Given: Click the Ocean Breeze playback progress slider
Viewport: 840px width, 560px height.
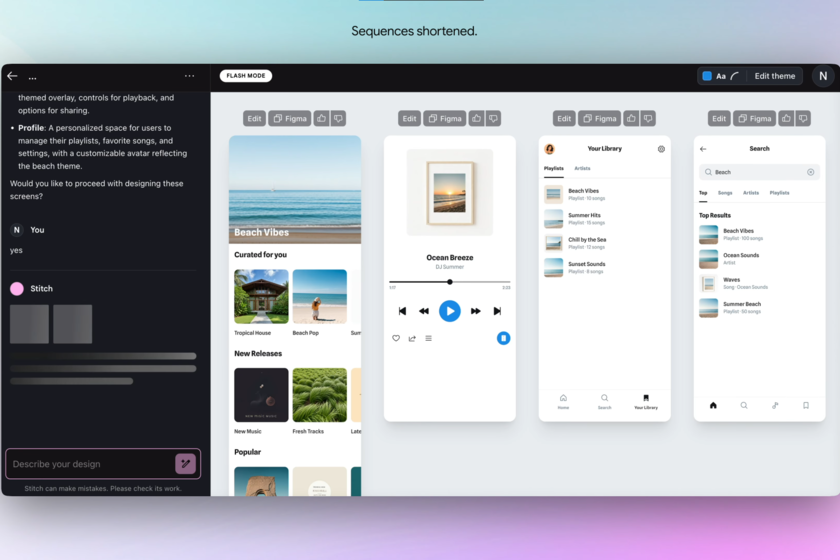Looking at the screenshot, I should pyautogui.click(x=449, y=282).
